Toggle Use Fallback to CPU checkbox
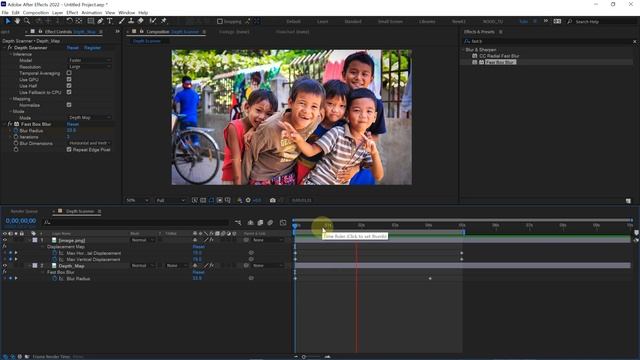The height and width of the screenshot is (360, 640). [69, 92]
